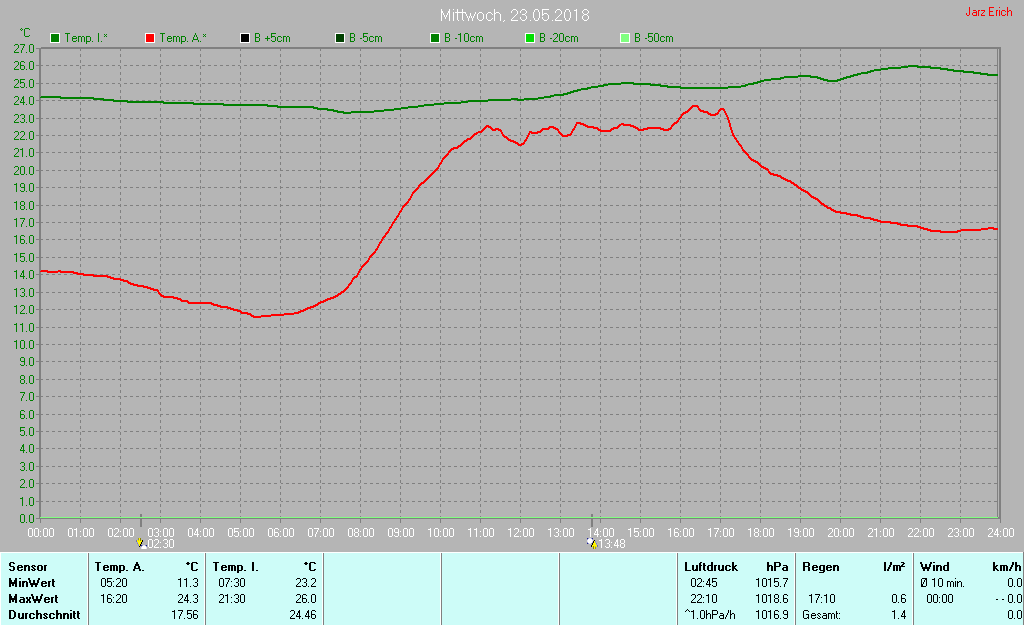
Task: Select the B -5cm legend label
Action: (x=366, y=38)
